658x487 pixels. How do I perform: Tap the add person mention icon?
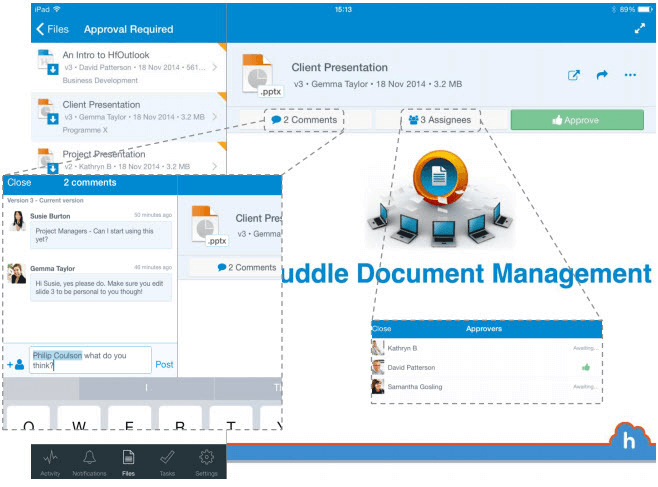[16, 365]
